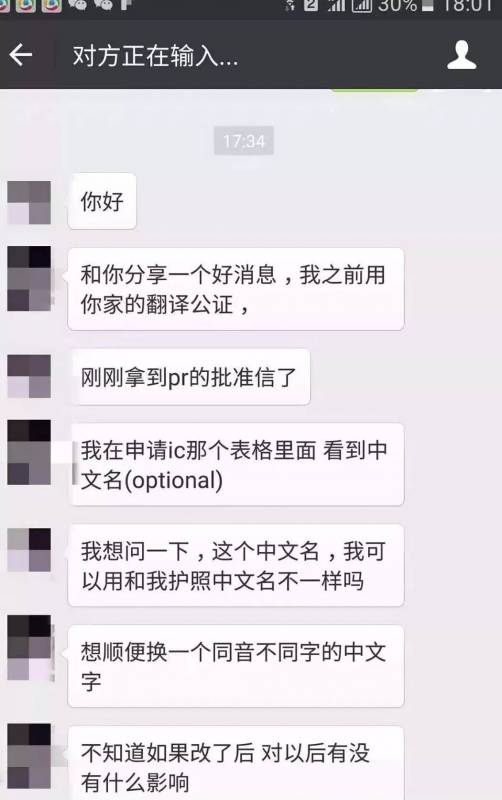This screenshot has height=800, width=502.
Task: Select the 你好 message bubble
Action: [102, 201]
